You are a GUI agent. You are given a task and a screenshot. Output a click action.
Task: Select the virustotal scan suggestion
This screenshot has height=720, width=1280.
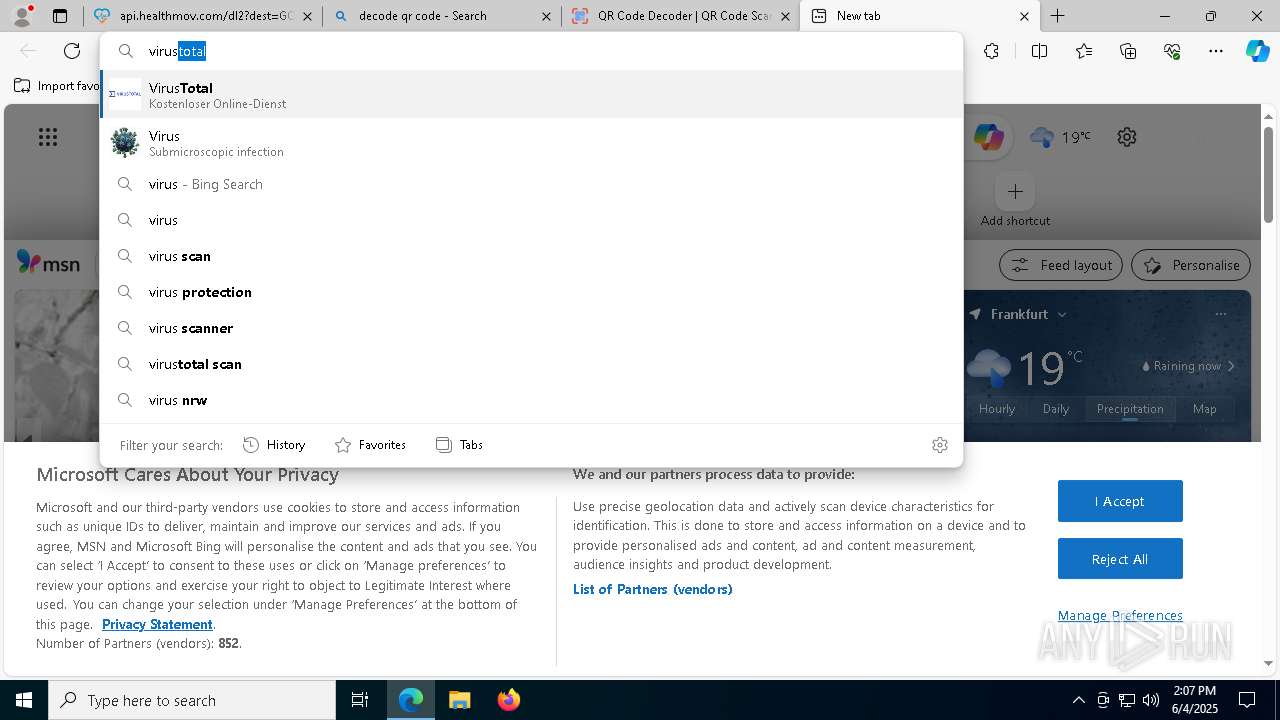tap(531, 364)
